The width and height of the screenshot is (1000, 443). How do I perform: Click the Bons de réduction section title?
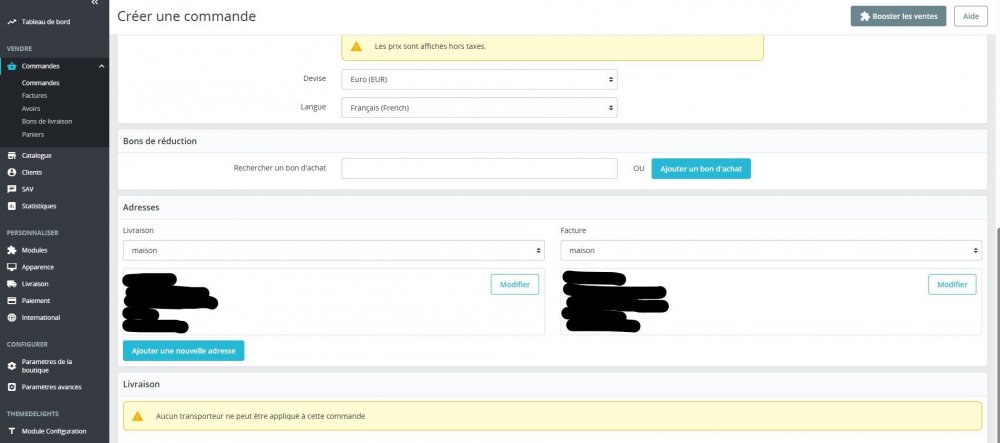(x=160, y=141)
